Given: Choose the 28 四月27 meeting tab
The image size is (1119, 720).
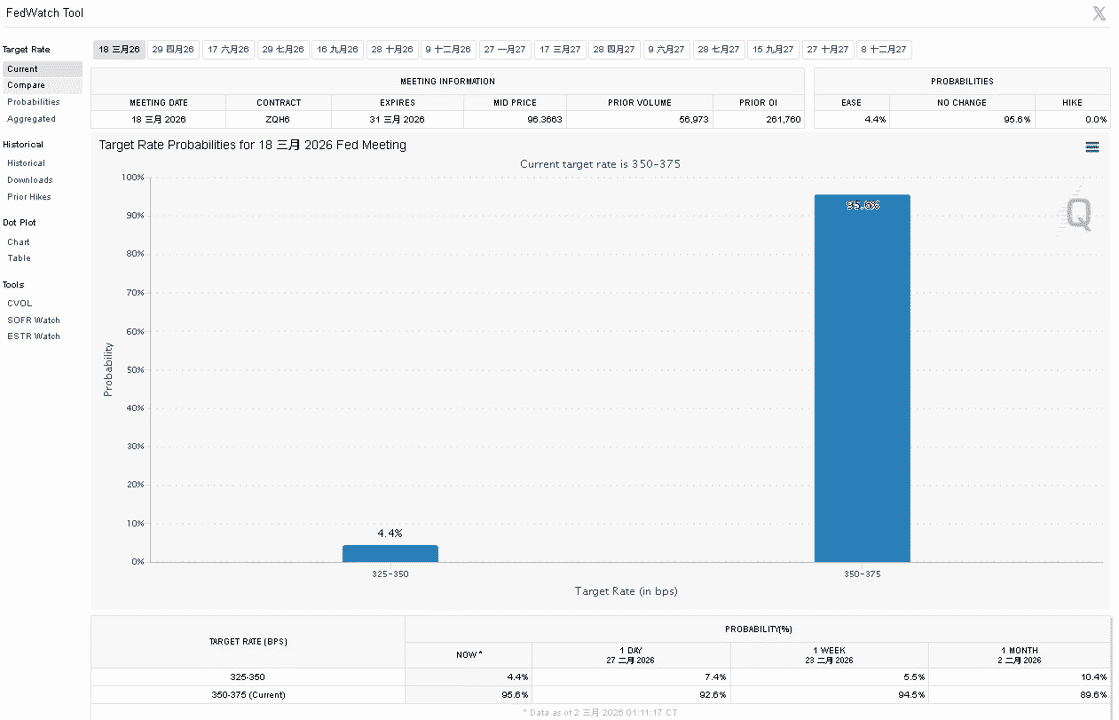Looking at the screenshot, I should click(x=614, y=49).
